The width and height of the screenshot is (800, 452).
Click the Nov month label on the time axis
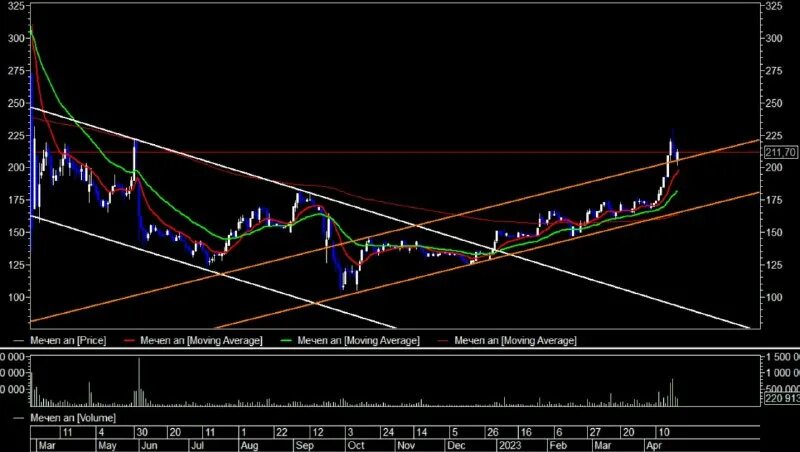[x=407, y=445]
